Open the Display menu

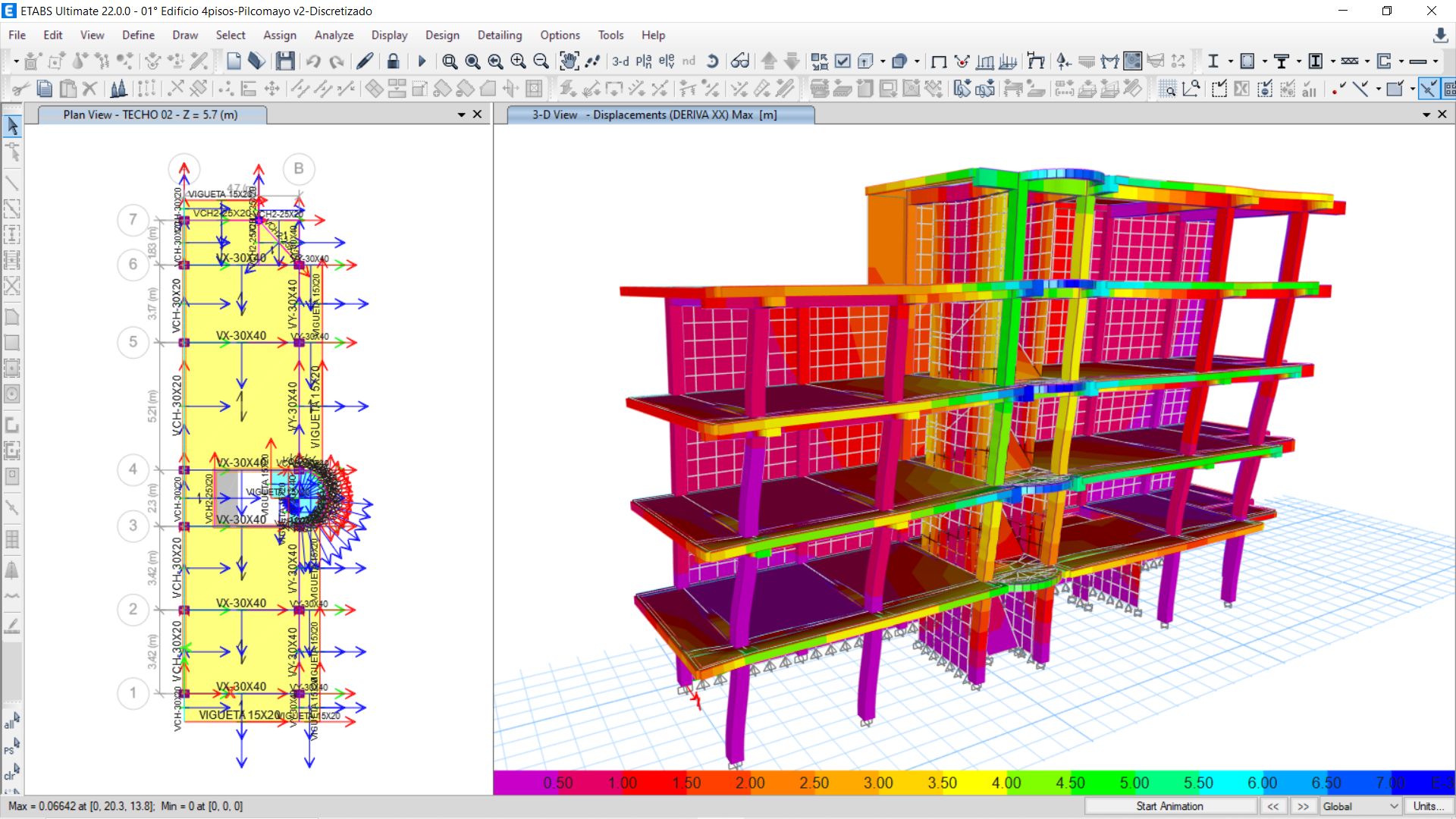click(x=389, y=35)
